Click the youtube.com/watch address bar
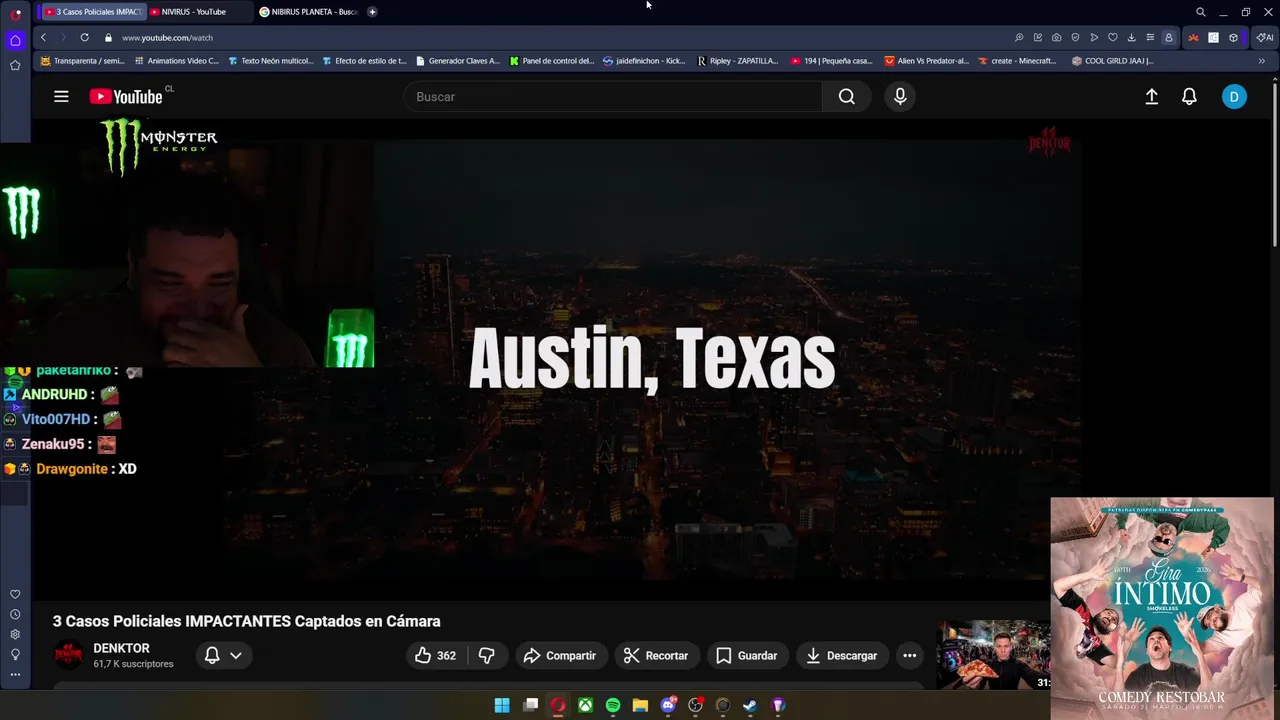Viewport: 1280px width, 720px height. [x=560, y=38]
